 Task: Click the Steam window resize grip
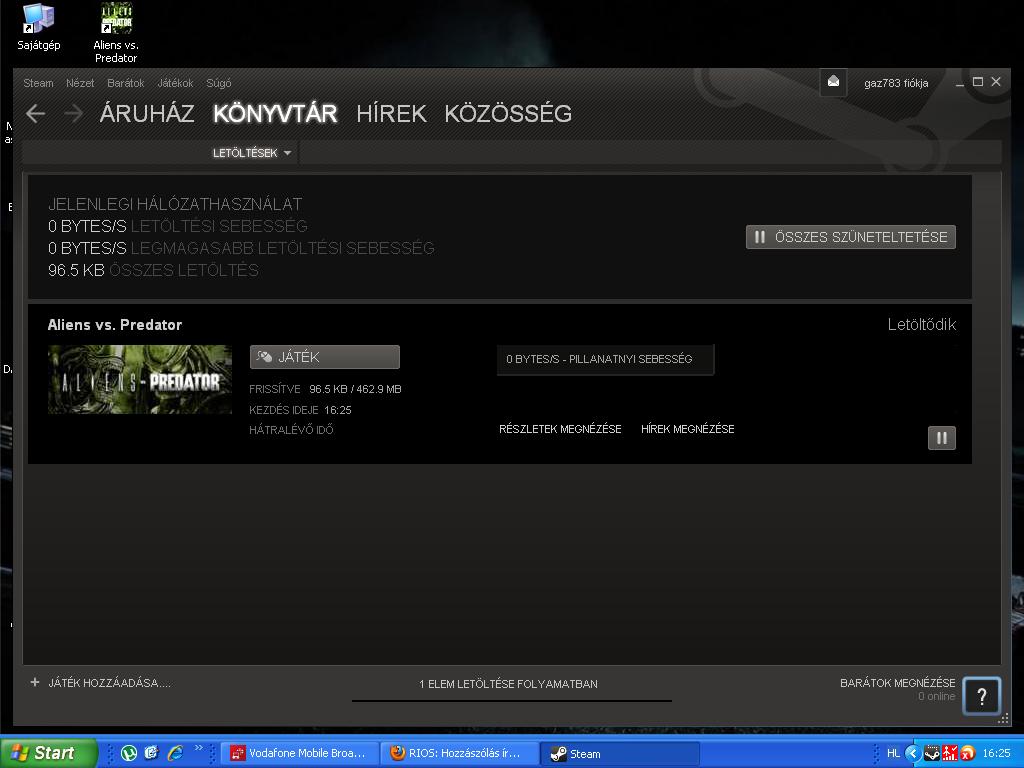1004,718
